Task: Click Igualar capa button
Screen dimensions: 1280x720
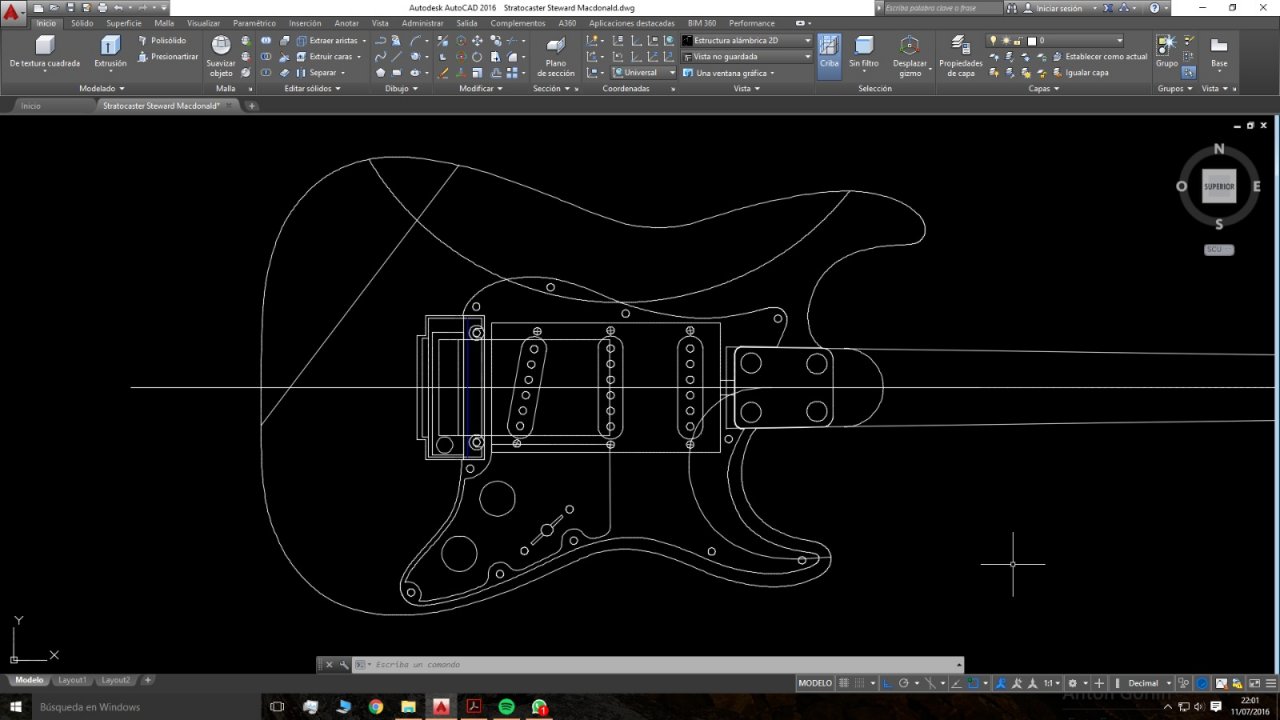Action: (x=1080, y=73)
